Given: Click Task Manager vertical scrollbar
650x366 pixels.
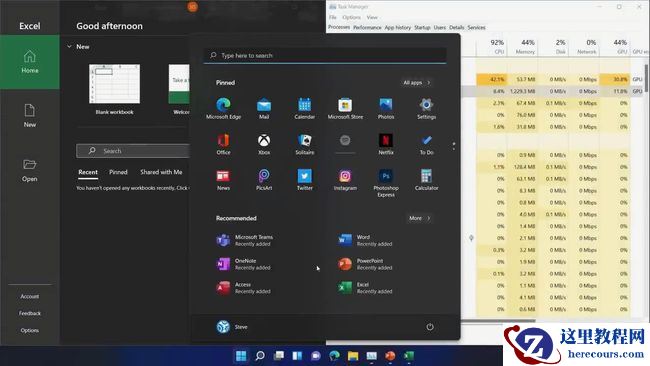Looking at the screenshot, I should coord(646,78).
